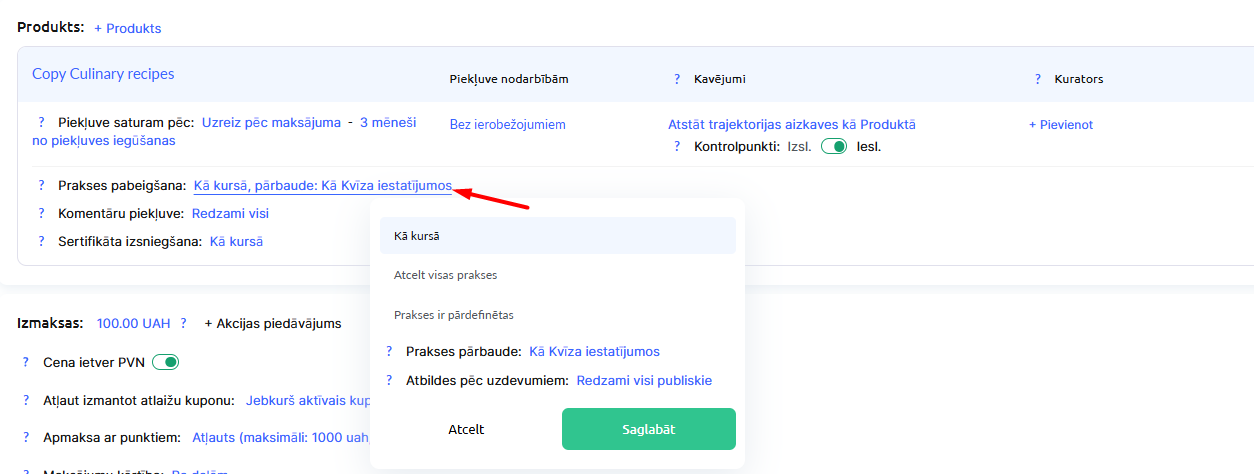Screen dimensions: 1254x474
Task: Open Redzami visi publiskie answers dropdown
Action: click(x=644, y=380)
